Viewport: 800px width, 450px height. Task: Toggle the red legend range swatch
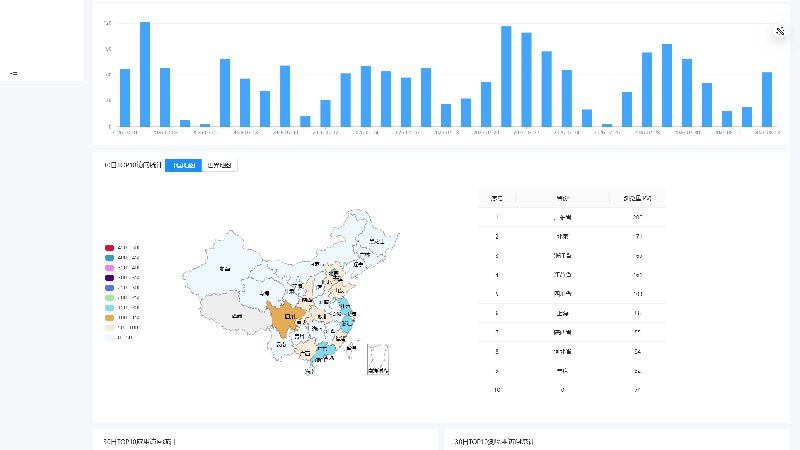109,247
